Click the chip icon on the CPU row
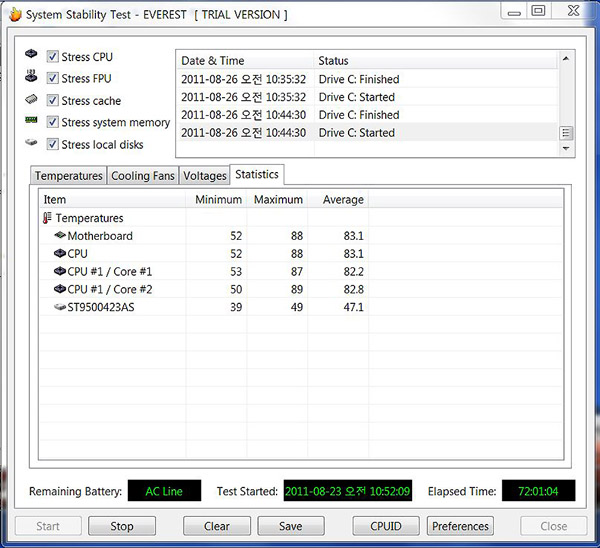This screenshot has height=548, width=600. tap(60, 253)
